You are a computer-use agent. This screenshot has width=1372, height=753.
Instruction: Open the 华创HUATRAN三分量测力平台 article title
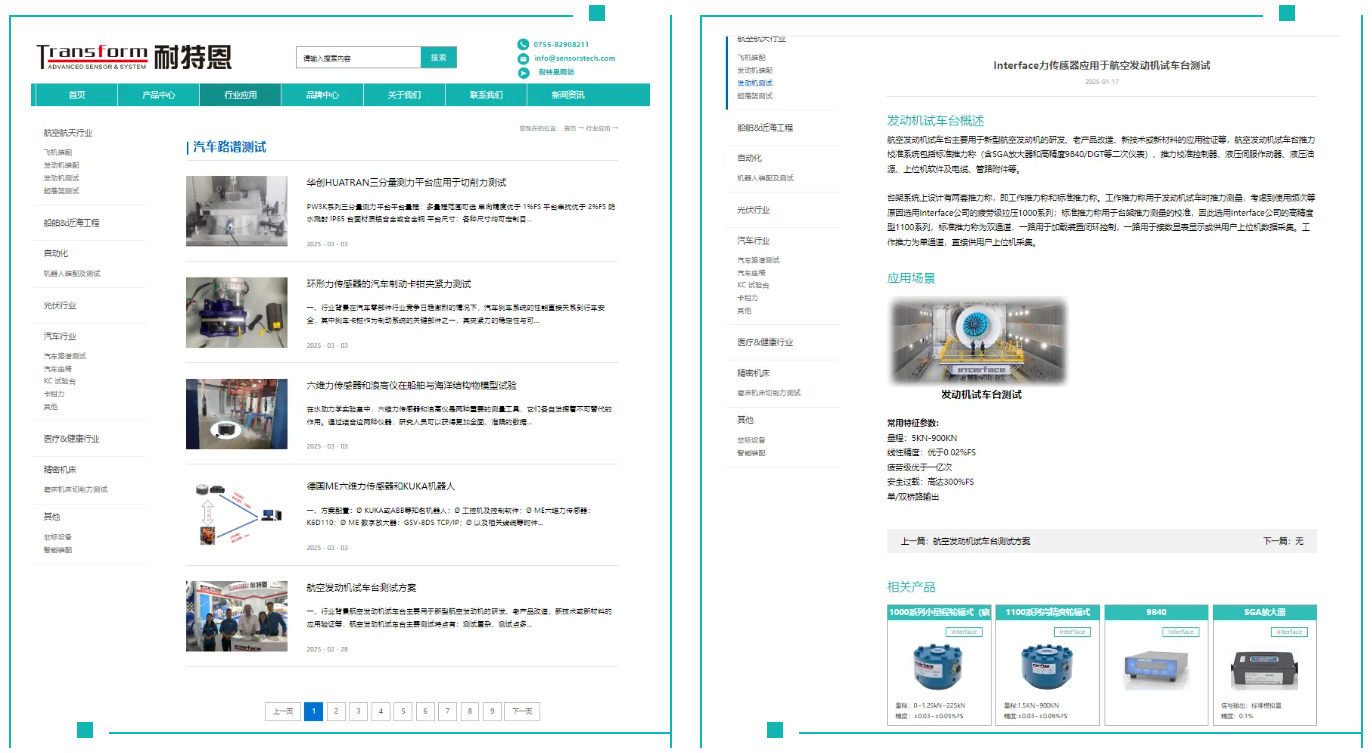[406, 183]
